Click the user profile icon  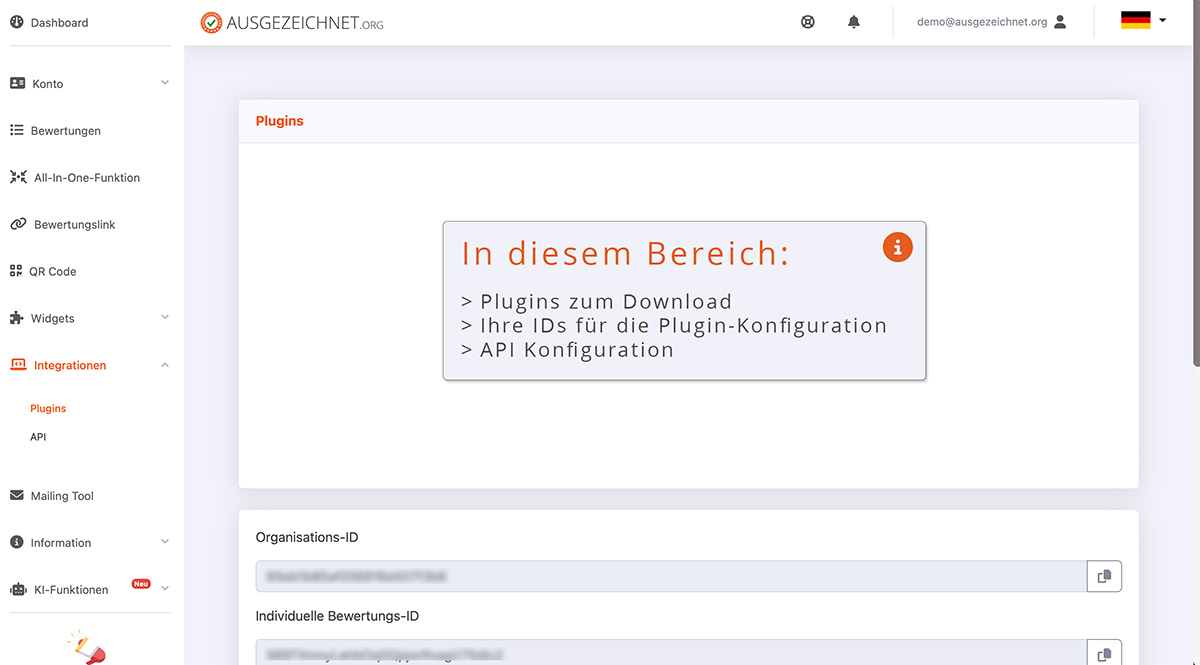tap(1060, 22)
